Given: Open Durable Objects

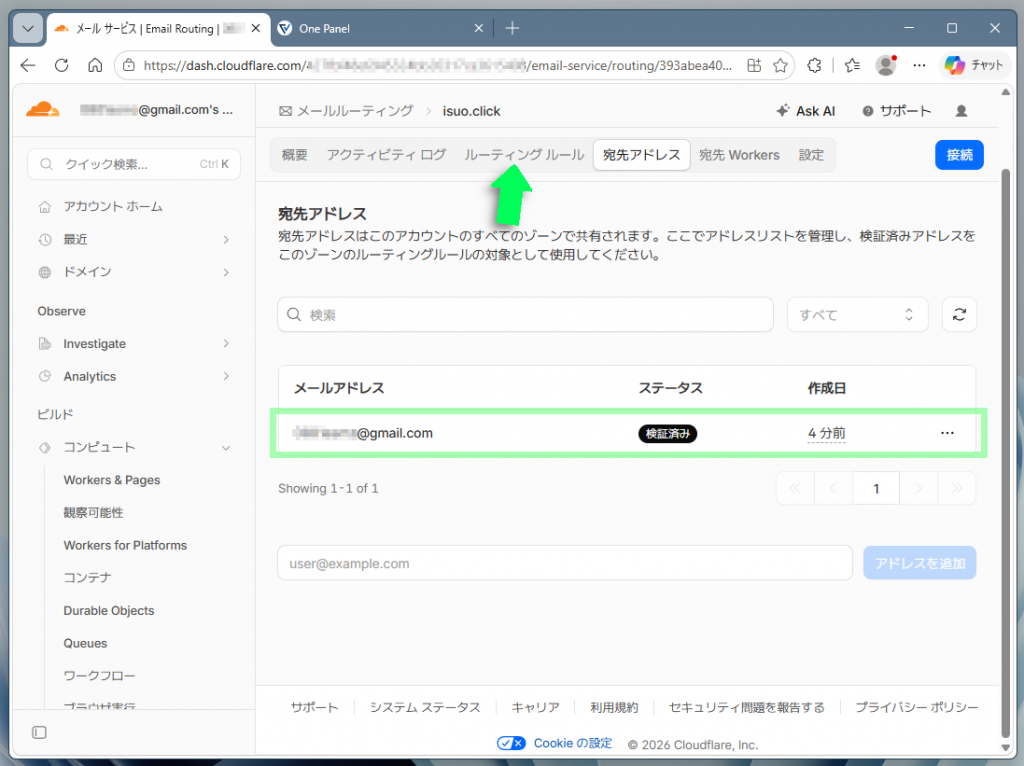Looking at the screenshot, I should 108,611.
